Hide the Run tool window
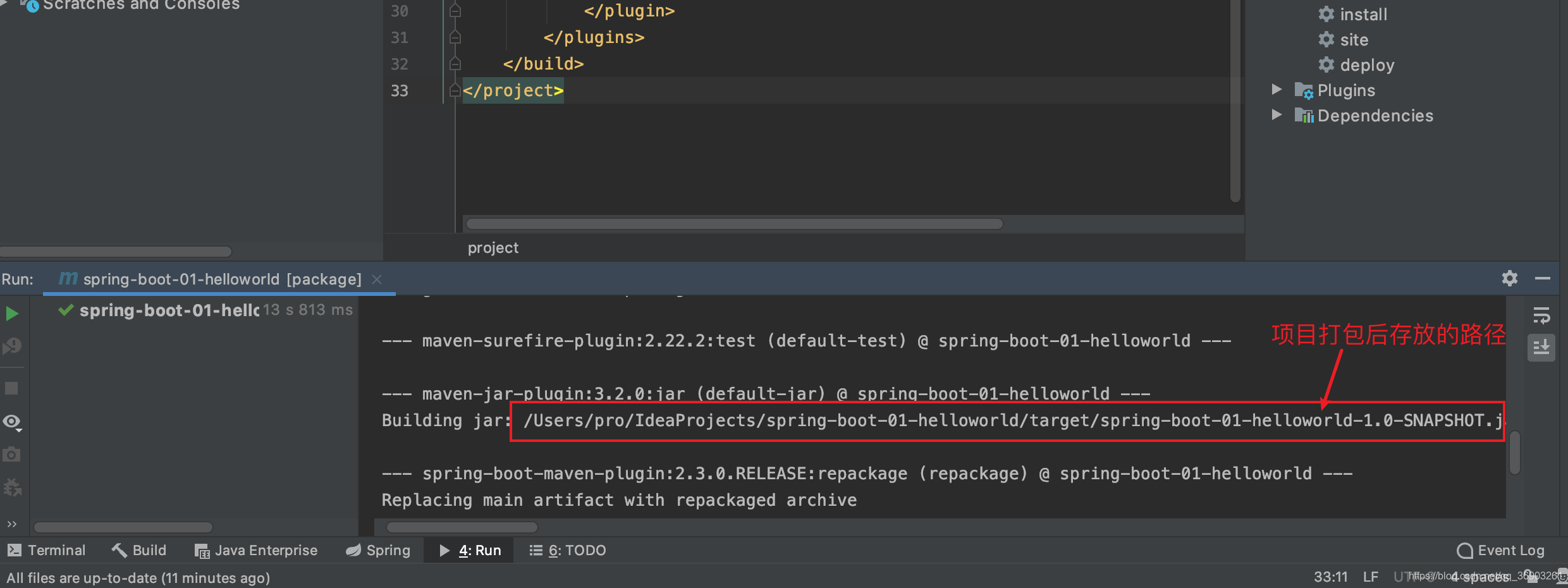The image size is (1568, 588). coord(1543,278)
